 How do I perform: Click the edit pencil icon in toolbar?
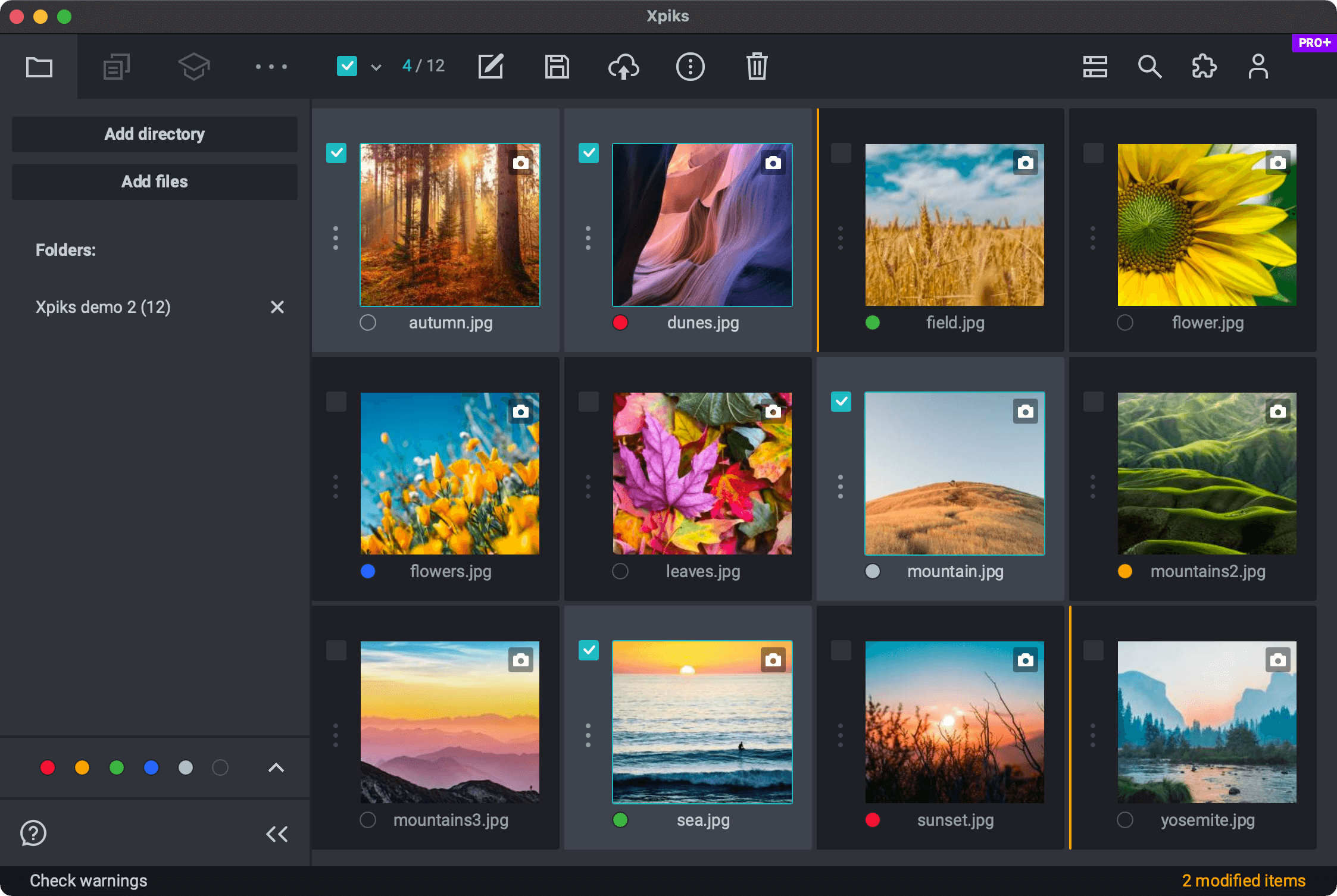[x=491, y=67]
